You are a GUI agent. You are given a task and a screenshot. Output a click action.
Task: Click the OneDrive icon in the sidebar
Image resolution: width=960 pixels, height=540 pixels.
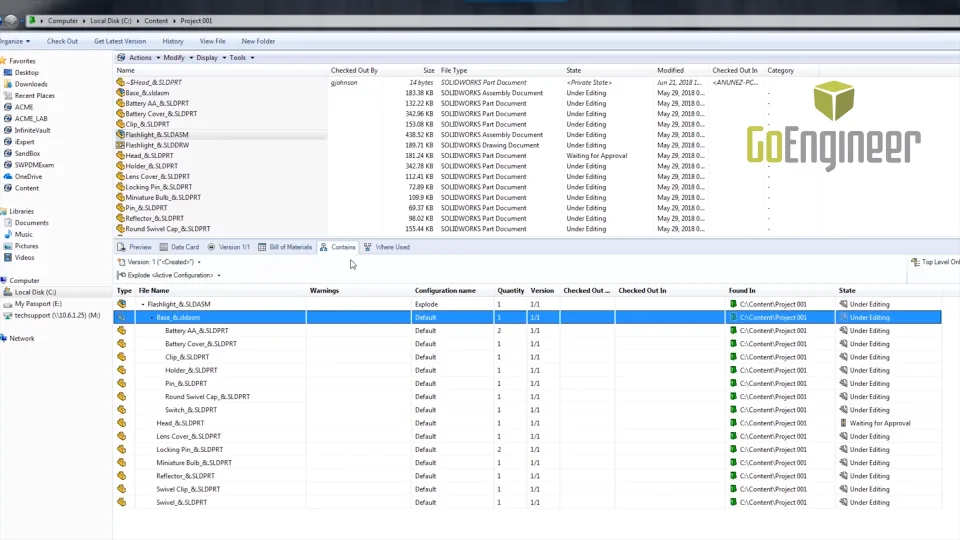(8, 176)
